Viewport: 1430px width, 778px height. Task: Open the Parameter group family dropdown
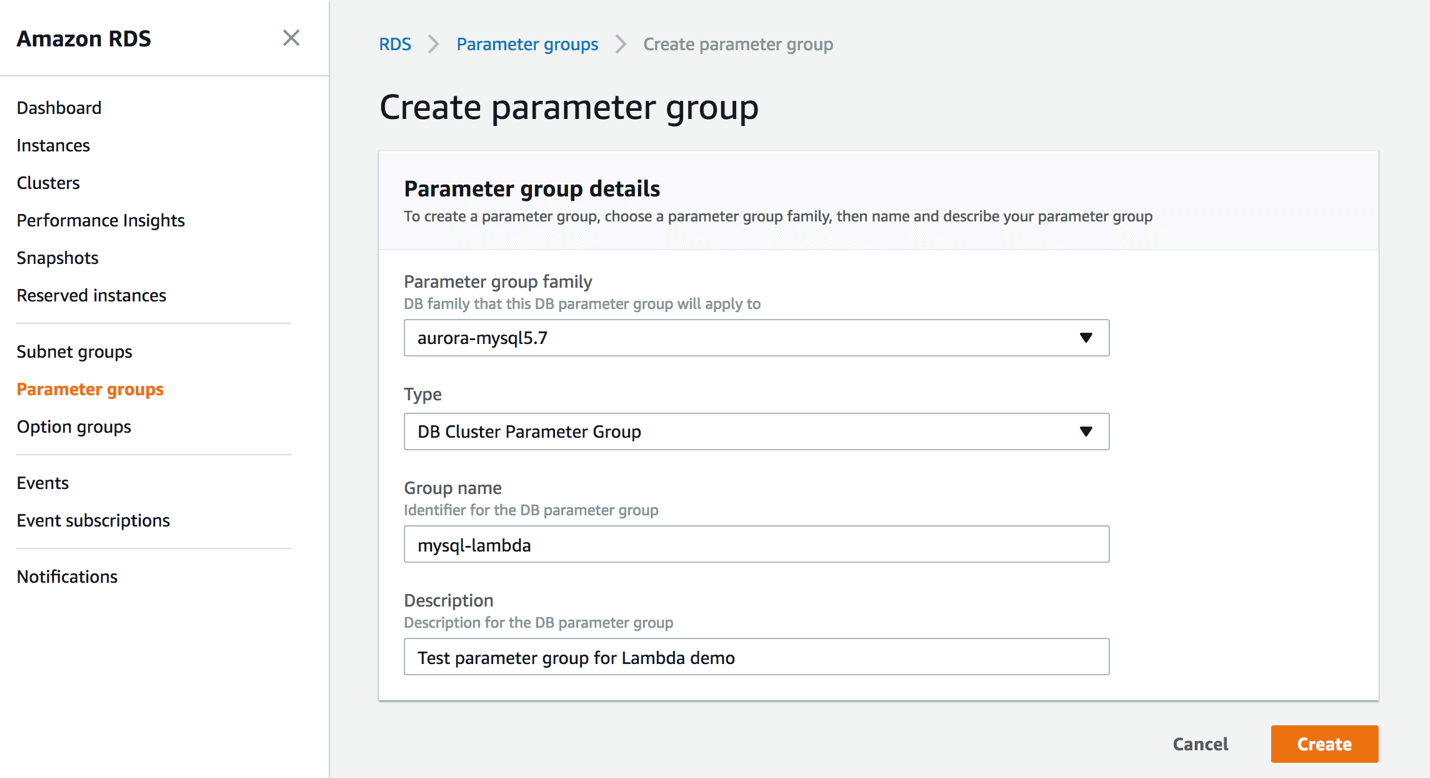[x=756, y=338]
